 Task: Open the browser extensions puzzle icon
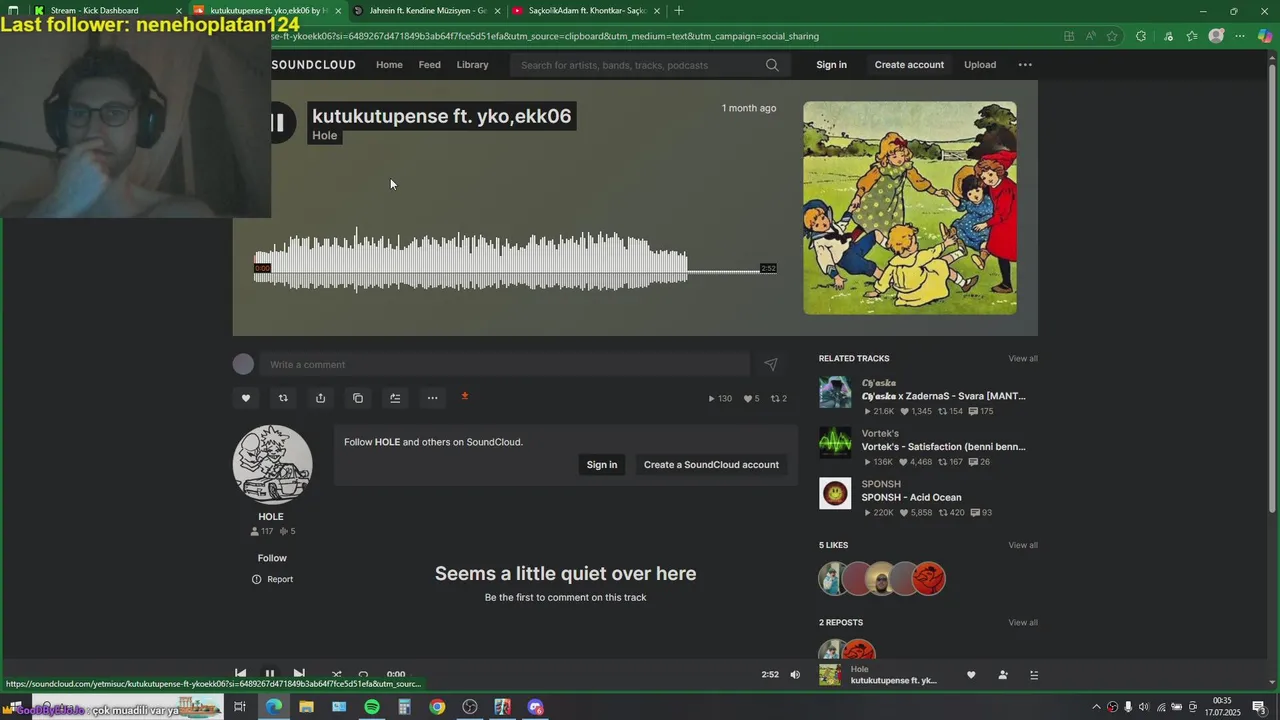(x=1141, y=36)
